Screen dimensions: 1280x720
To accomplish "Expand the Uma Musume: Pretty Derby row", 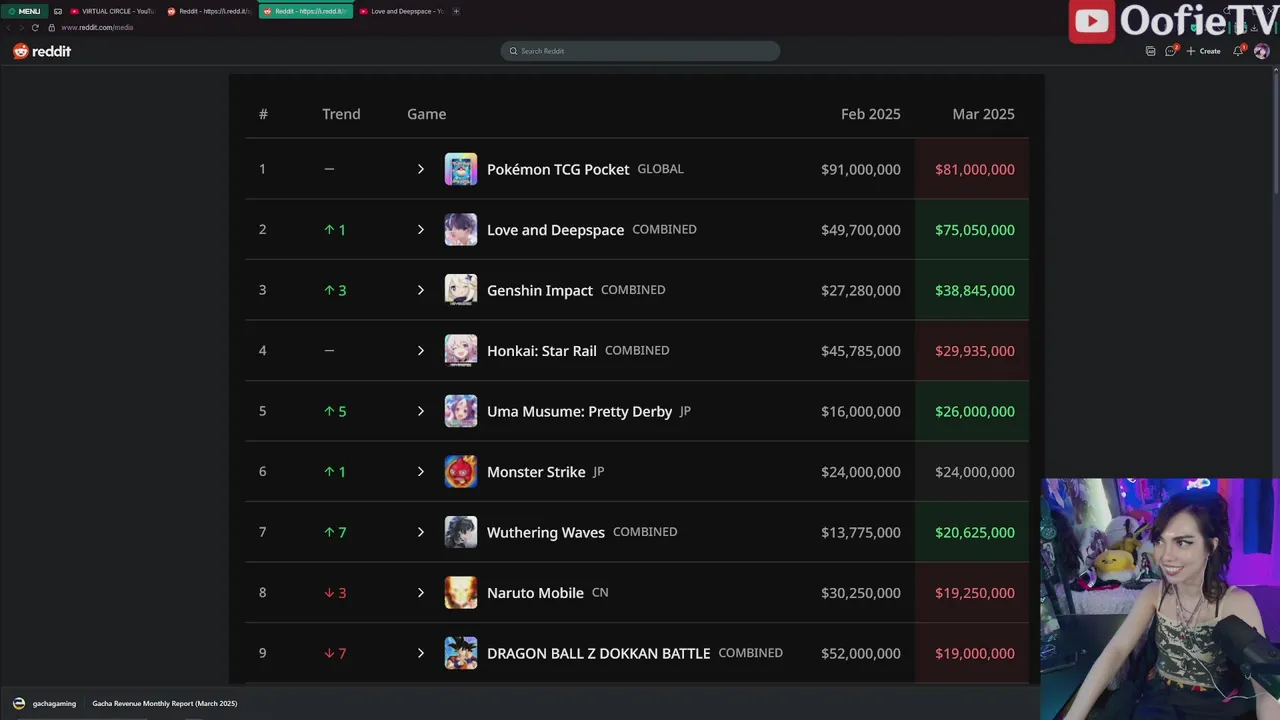I will 421,411.
